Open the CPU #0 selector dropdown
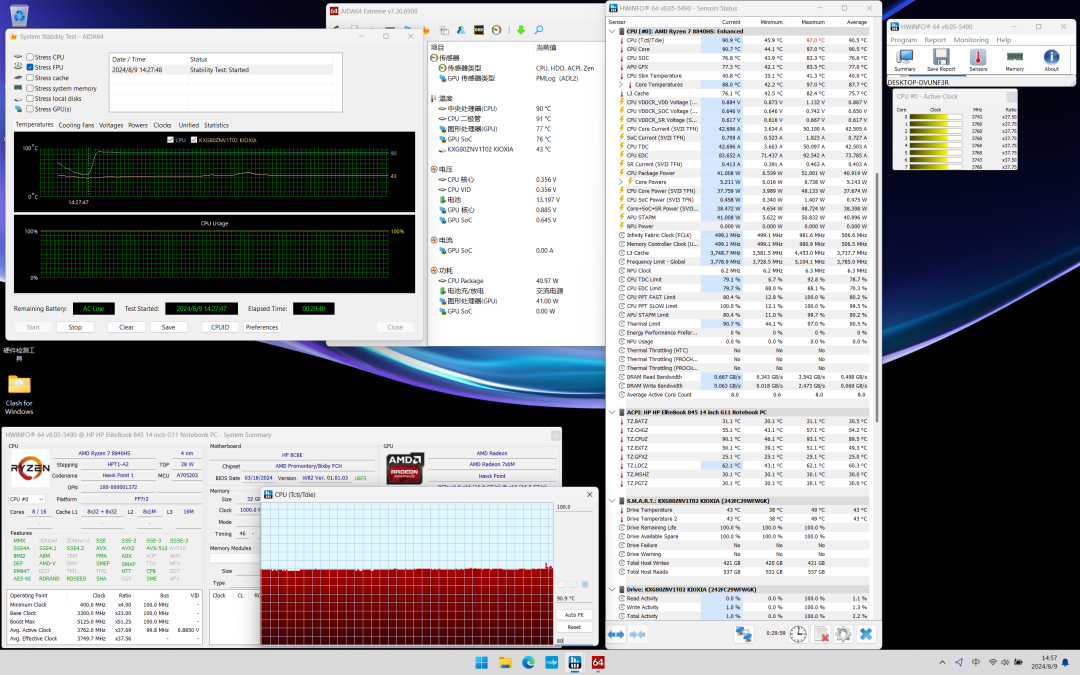 point(26,498)
